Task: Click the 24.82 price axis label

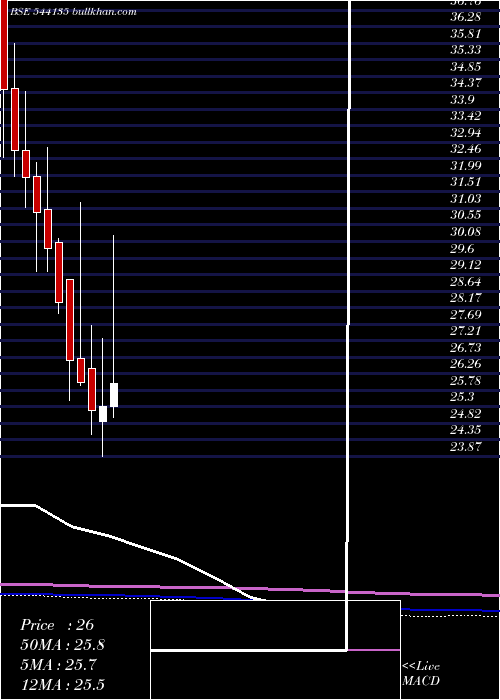Action: pyautogui.click(x=466, y=413)
